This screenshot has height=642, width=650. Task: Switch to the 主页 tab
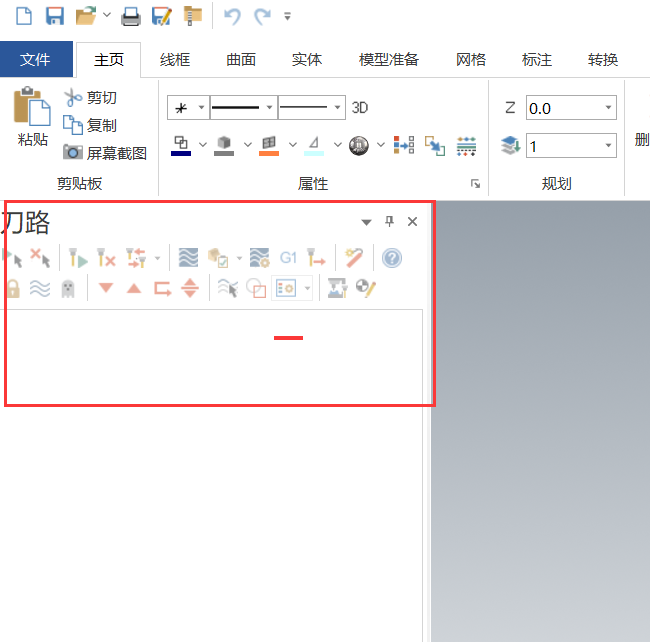coord(109,60)
